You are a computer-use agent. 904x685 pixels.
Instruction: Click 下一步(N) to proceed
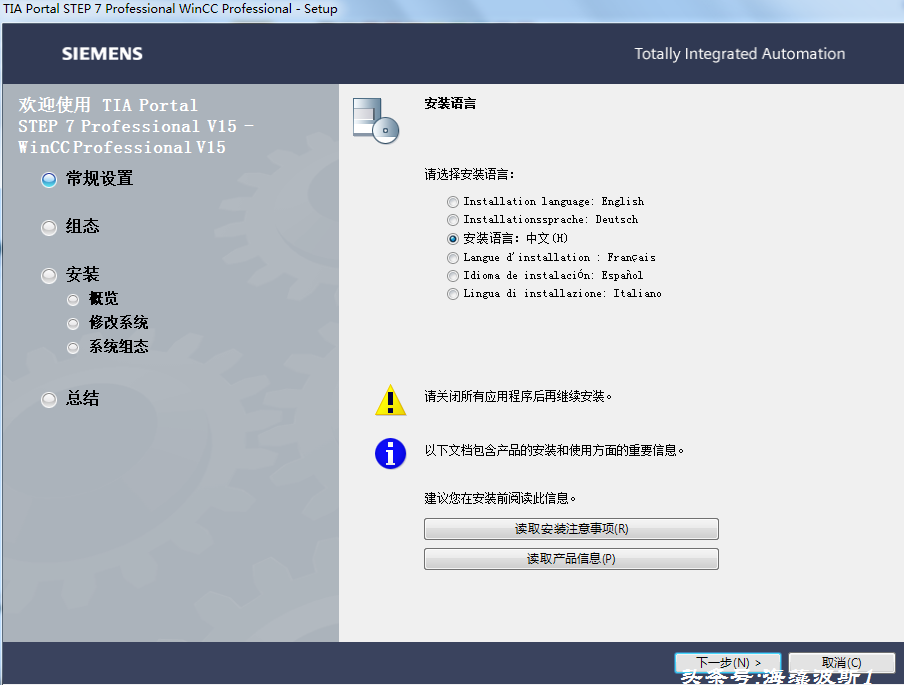point(729,662)
